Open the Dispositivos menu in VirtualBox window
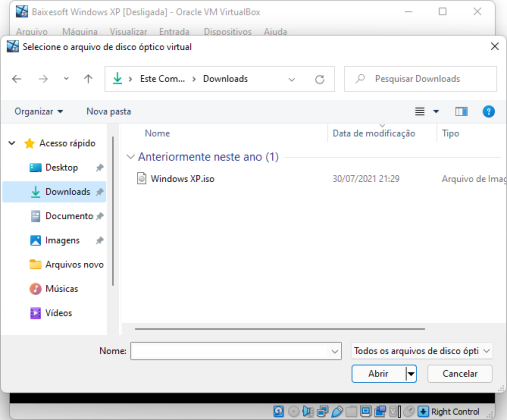 coord(227,32)
